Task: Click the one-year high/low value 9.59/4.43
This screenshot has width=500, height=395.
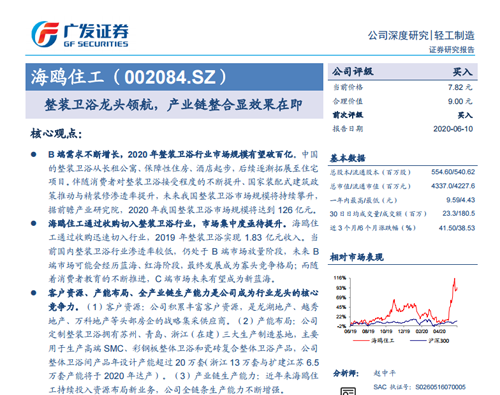Action: point(461,200)
